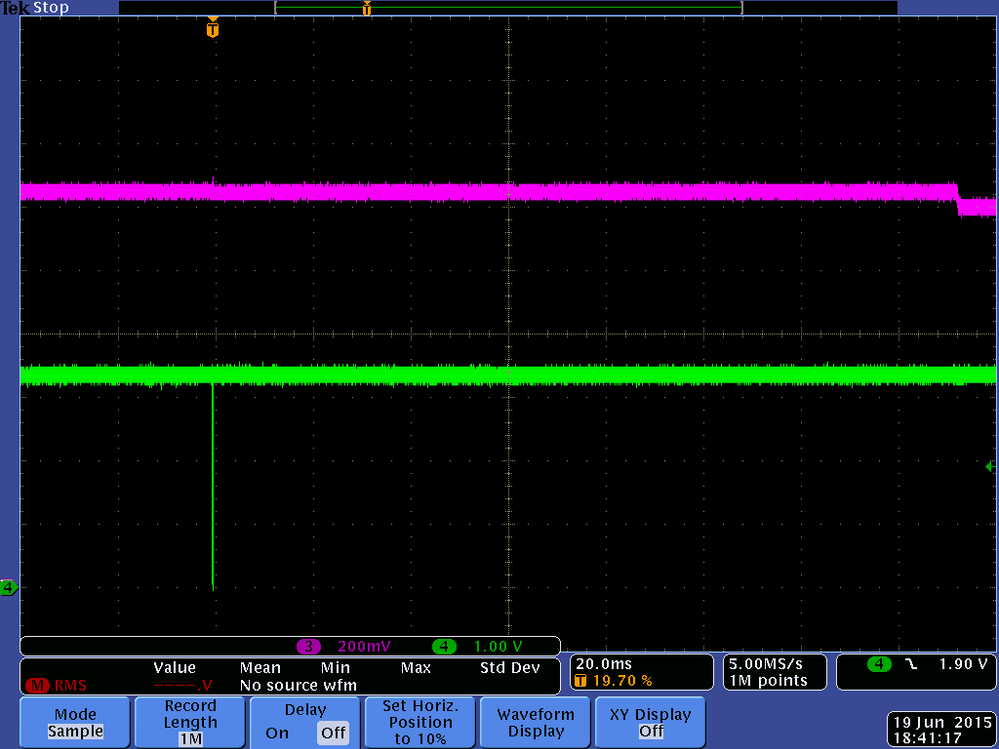Click the Value column header
Screen dimensions: 999x749
tap(174, 667)
